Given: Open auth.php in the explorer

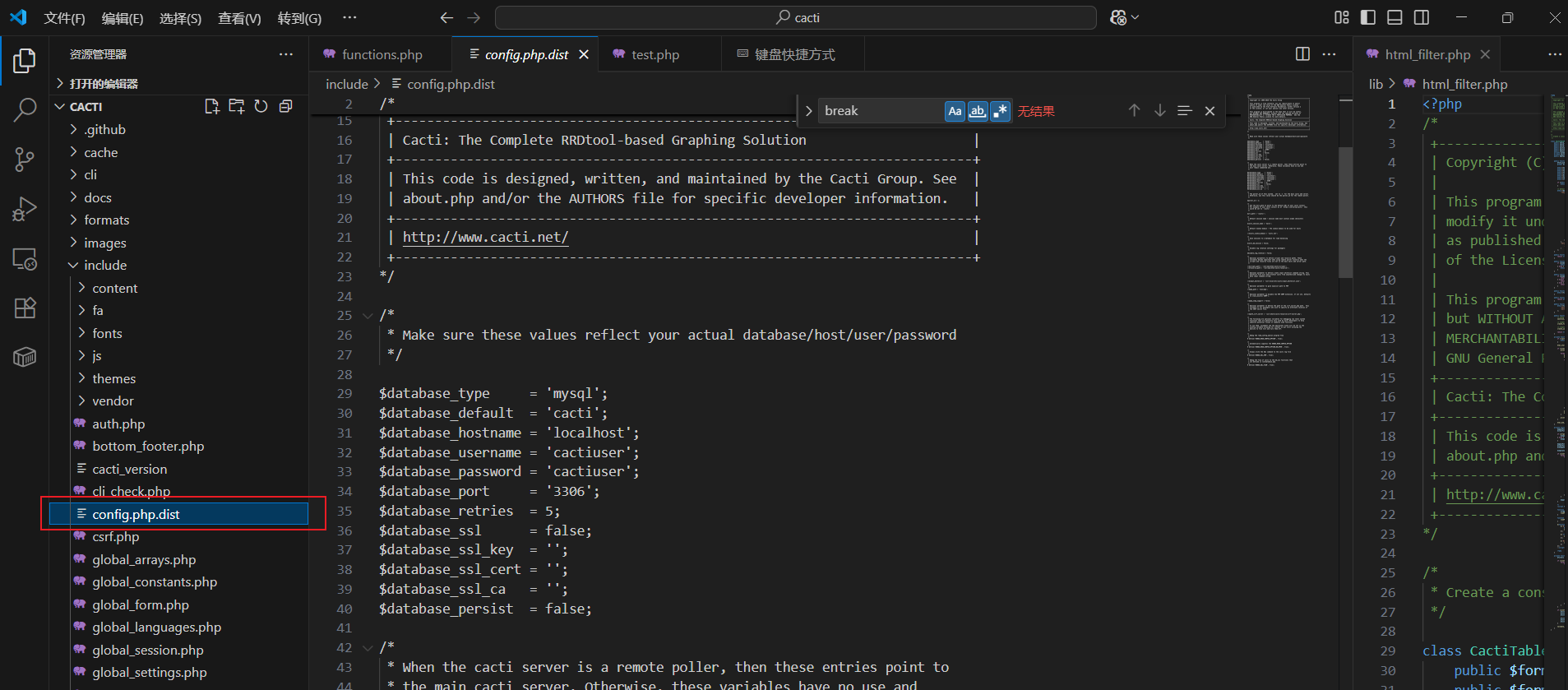Looking at the screenshot, I should coord(118,424).
